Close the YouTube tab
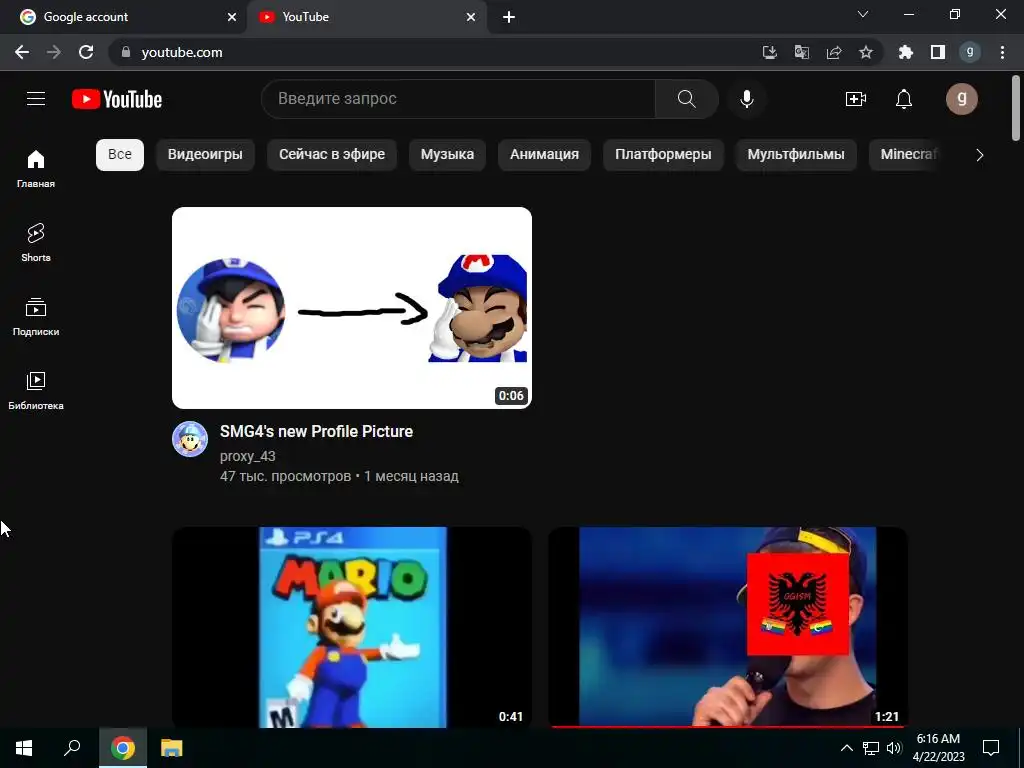Image resolution: width=1024 pixels, height=768 pixels. pyautogui.click(x=471, y=17)
